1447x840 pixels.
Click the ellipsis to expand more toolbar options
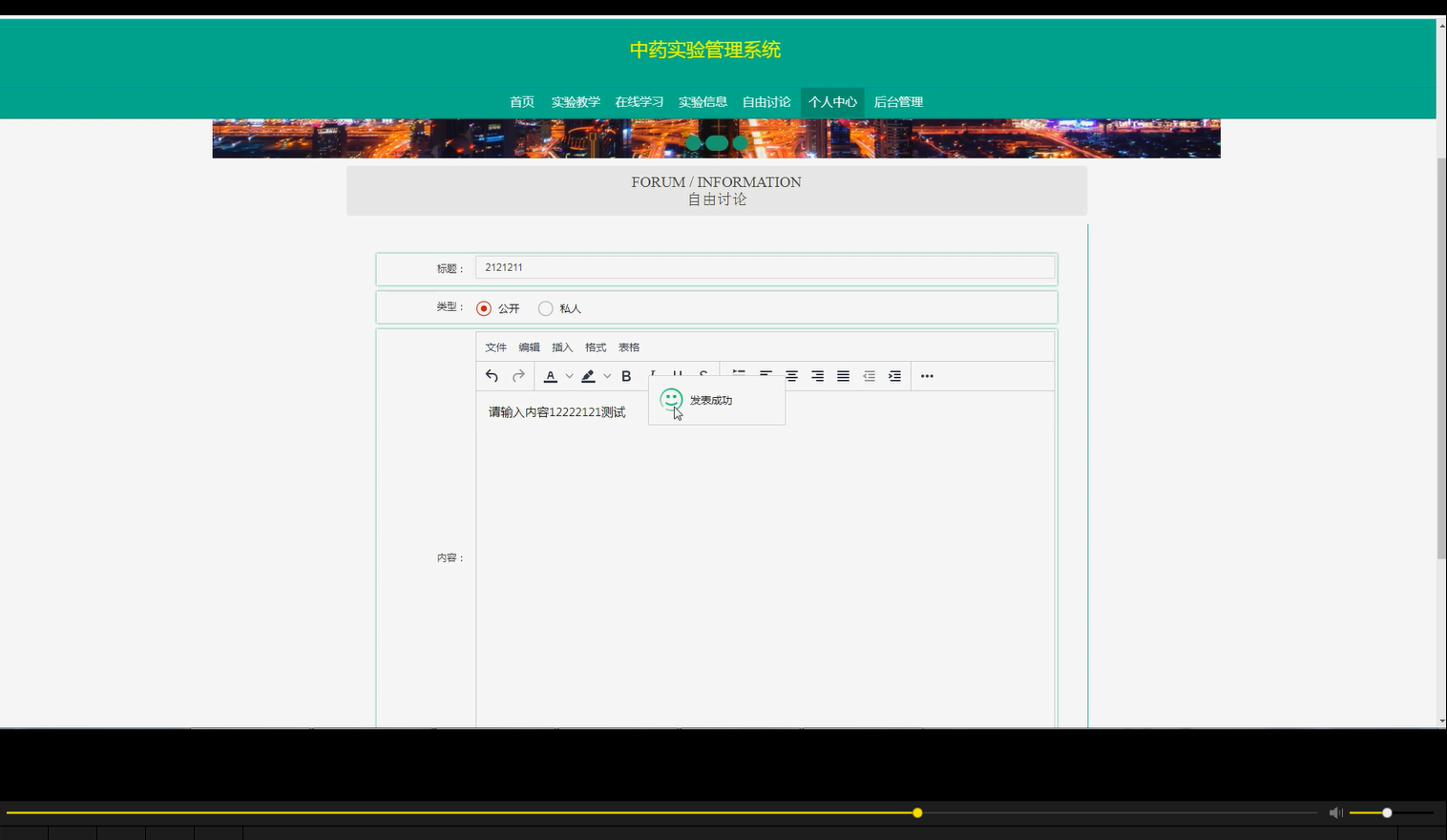pos(926,375)
